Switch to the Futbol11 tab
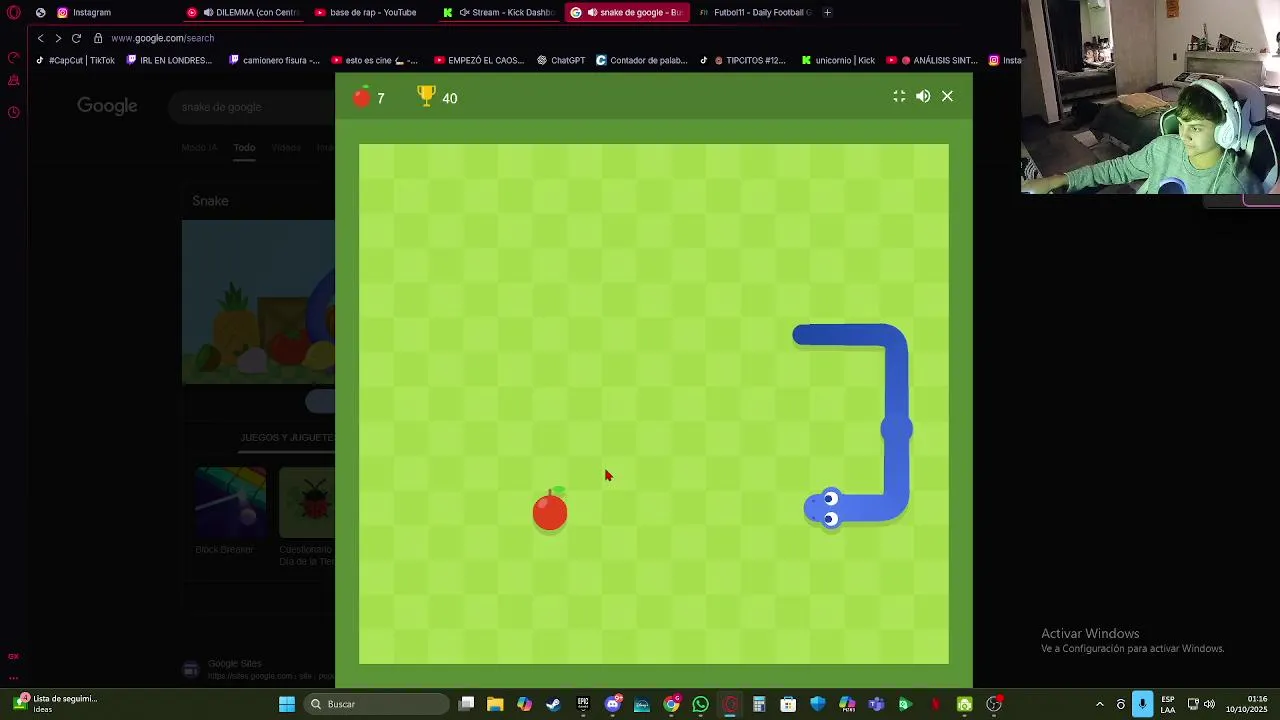Screen dimensions: 1280x720 click(x=755, y=12)
